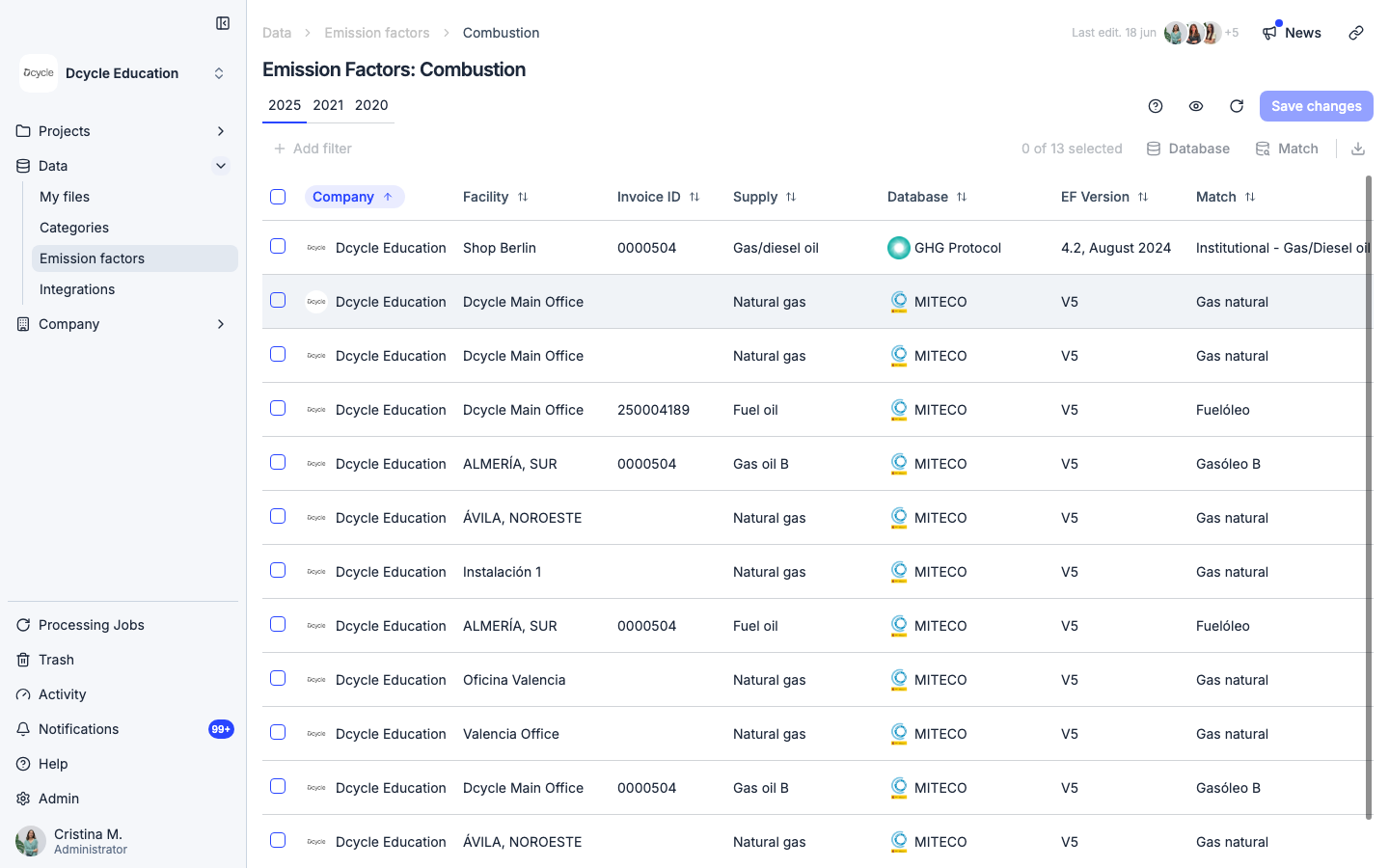Sort by EF Version column arrows
Screen dimensions: 1389x868
click(1143, 197)
